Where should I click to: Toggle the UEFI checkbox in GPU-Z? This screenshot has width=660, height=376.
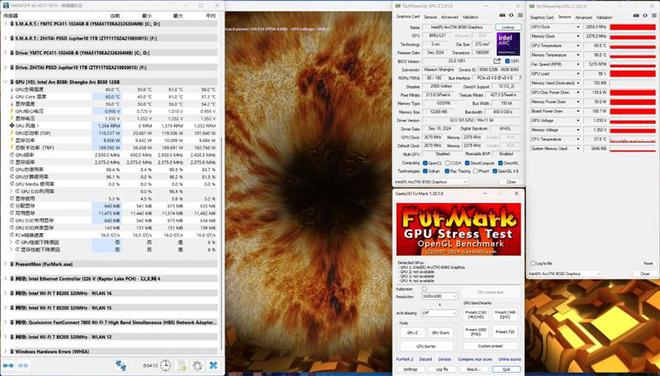pos(507,61)
